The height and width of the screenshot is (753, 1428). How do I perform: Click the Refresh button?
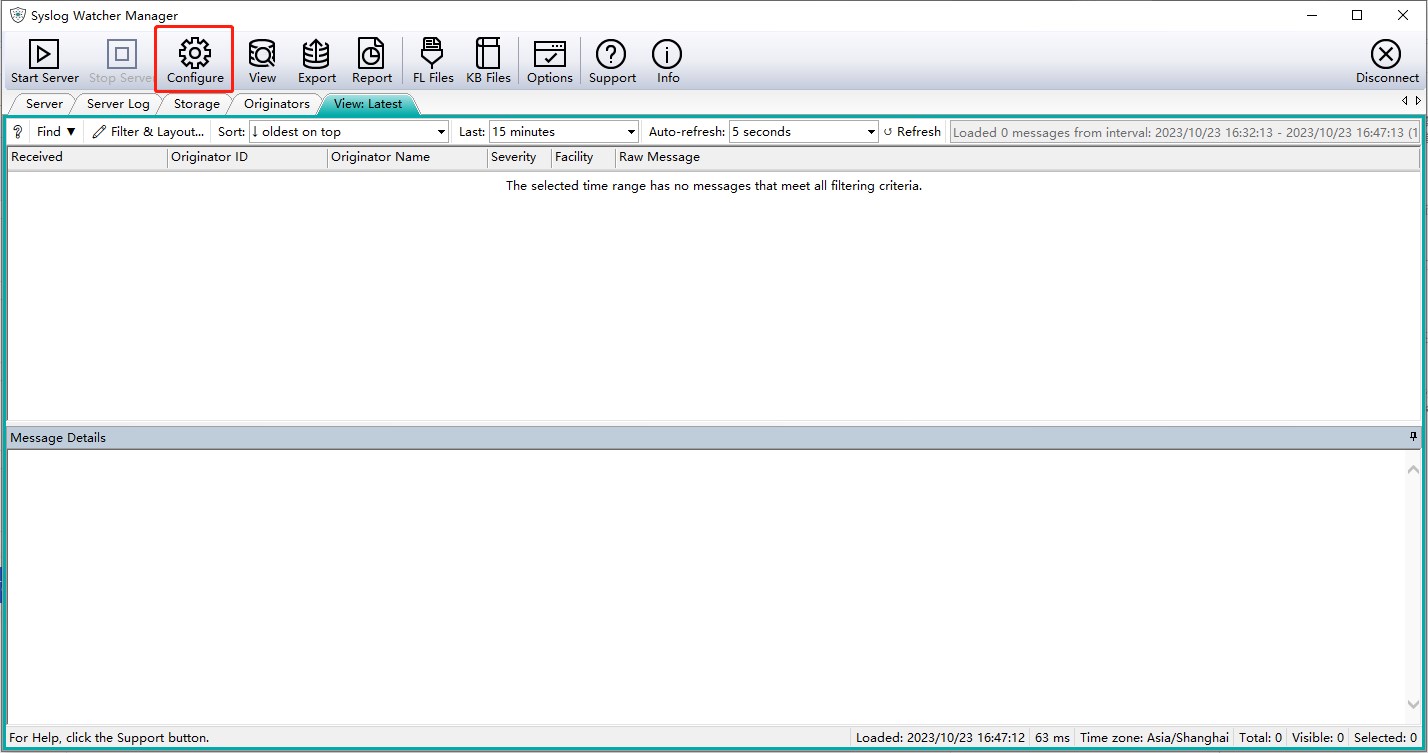pos(912,132)
